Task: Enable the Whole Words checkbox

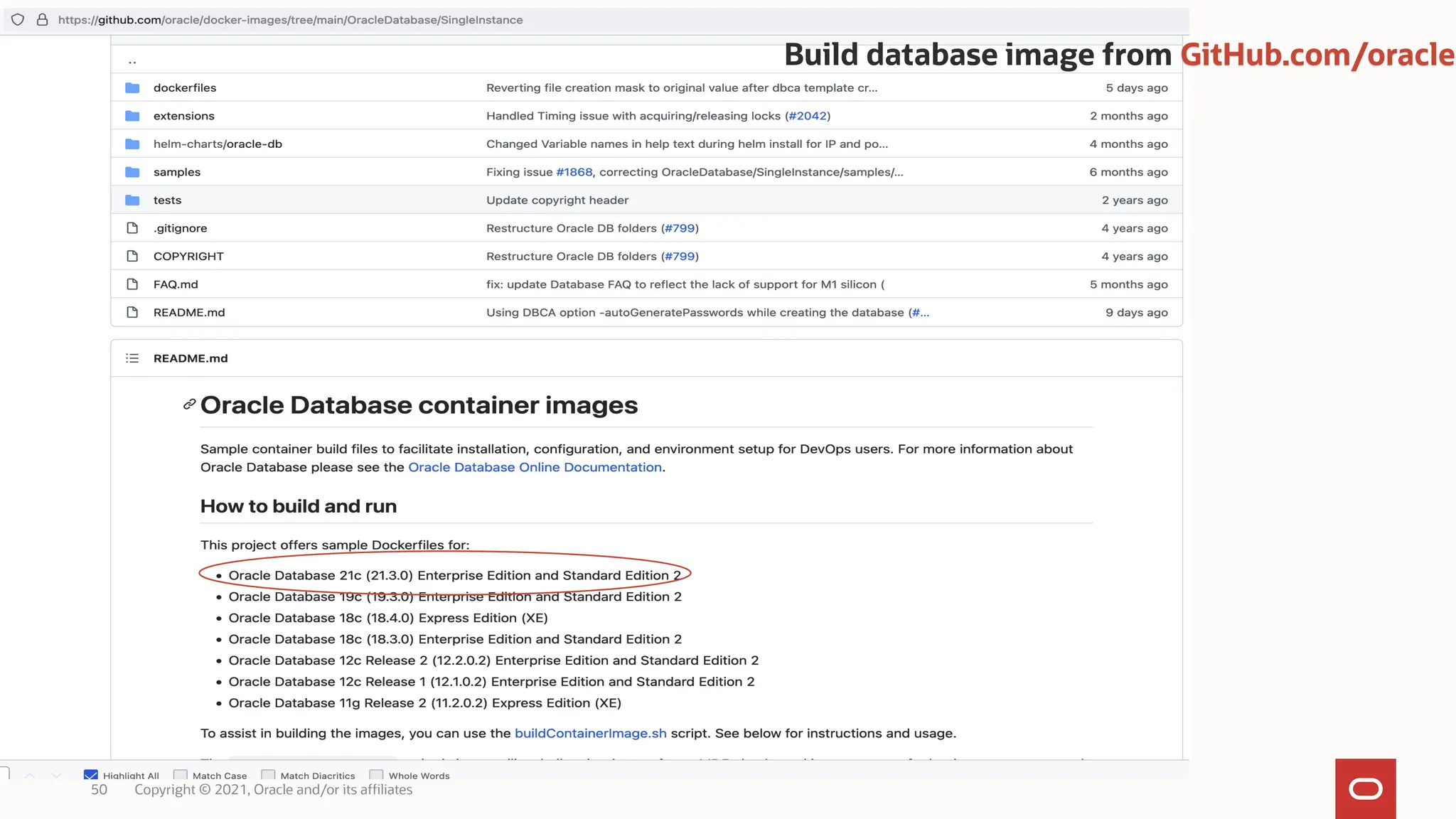Action: (376, 775)
